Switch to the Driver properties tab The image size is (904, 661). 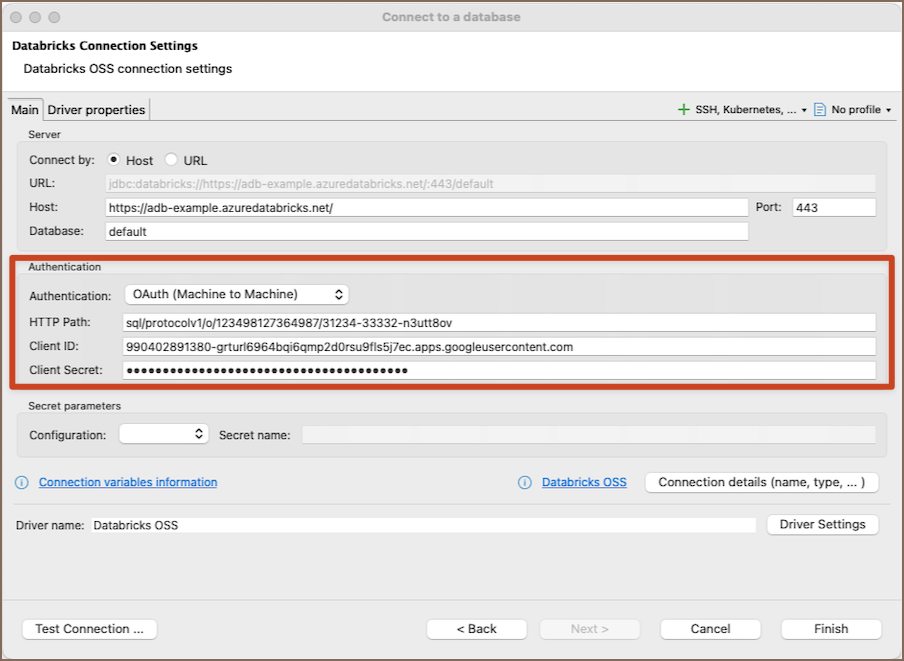97,110
